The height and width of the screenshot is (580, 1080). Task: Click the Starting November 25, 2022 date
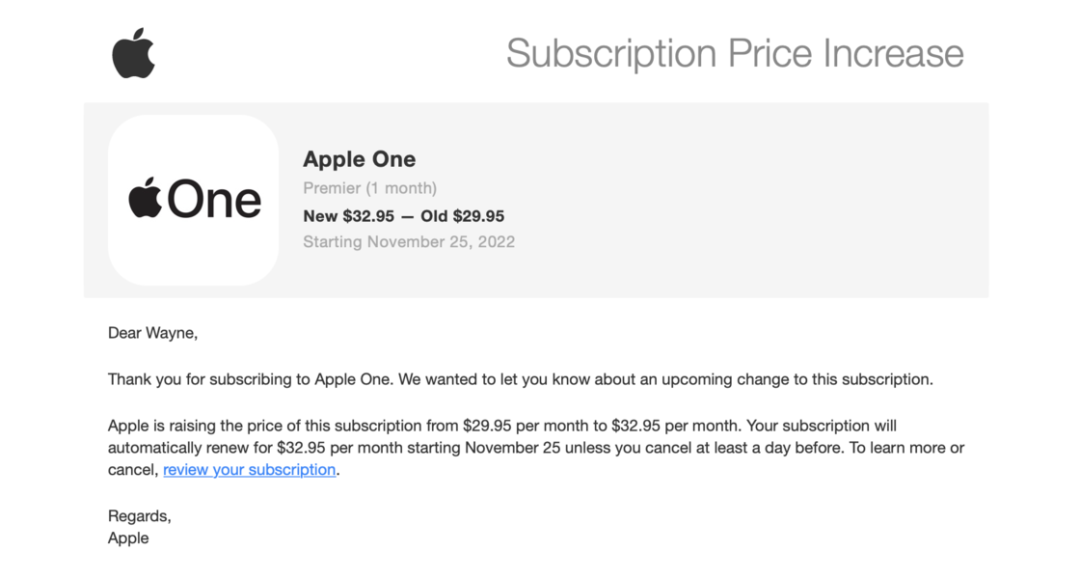pos(408,242)
